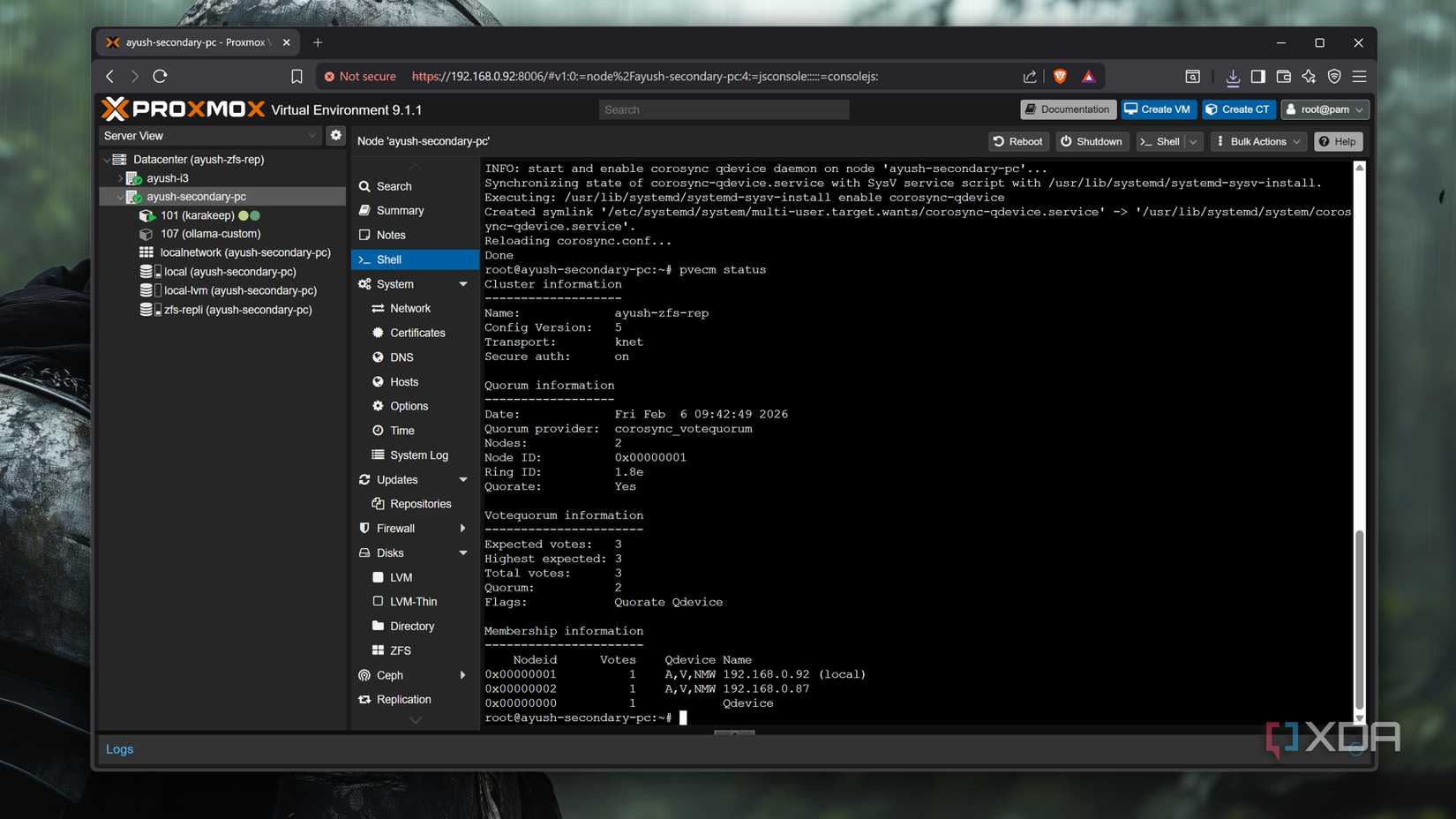Viewport: 1456px width, 819px height.
Task: Open a new browser tab
Action: pyautogui.click(x=318, y=42)
